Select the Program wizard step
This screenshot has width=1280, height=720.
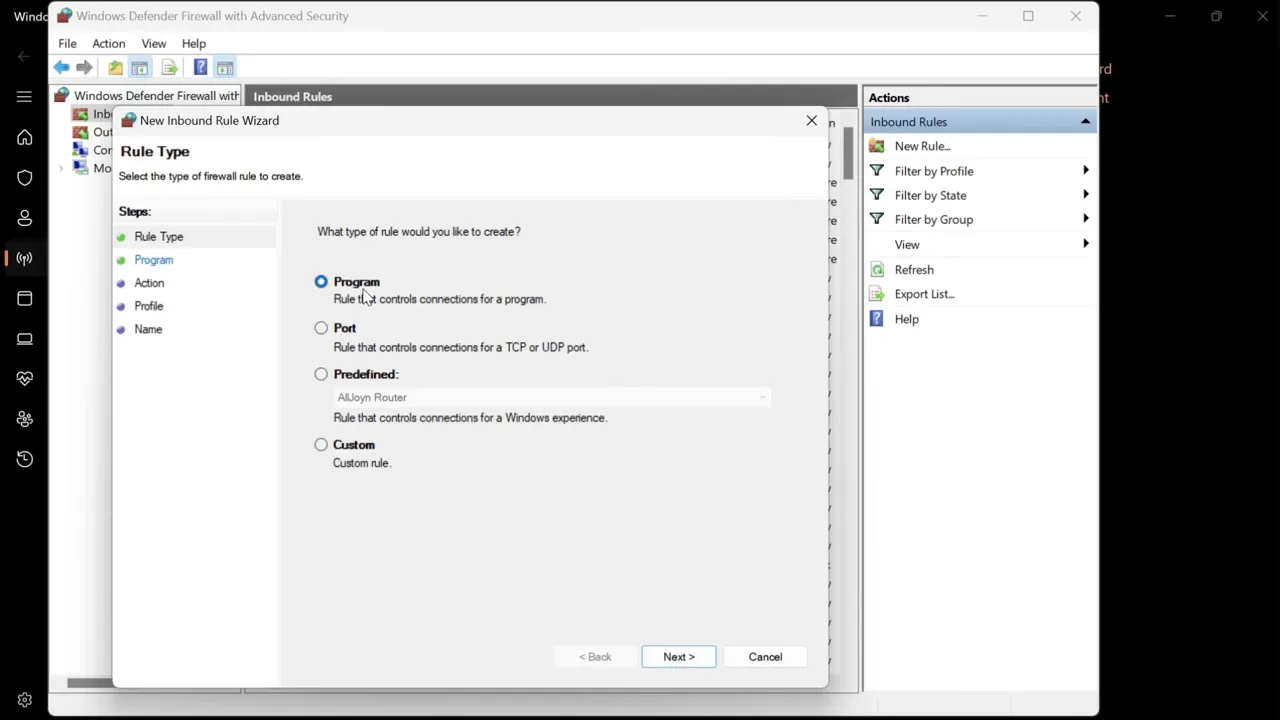point(154,260)
